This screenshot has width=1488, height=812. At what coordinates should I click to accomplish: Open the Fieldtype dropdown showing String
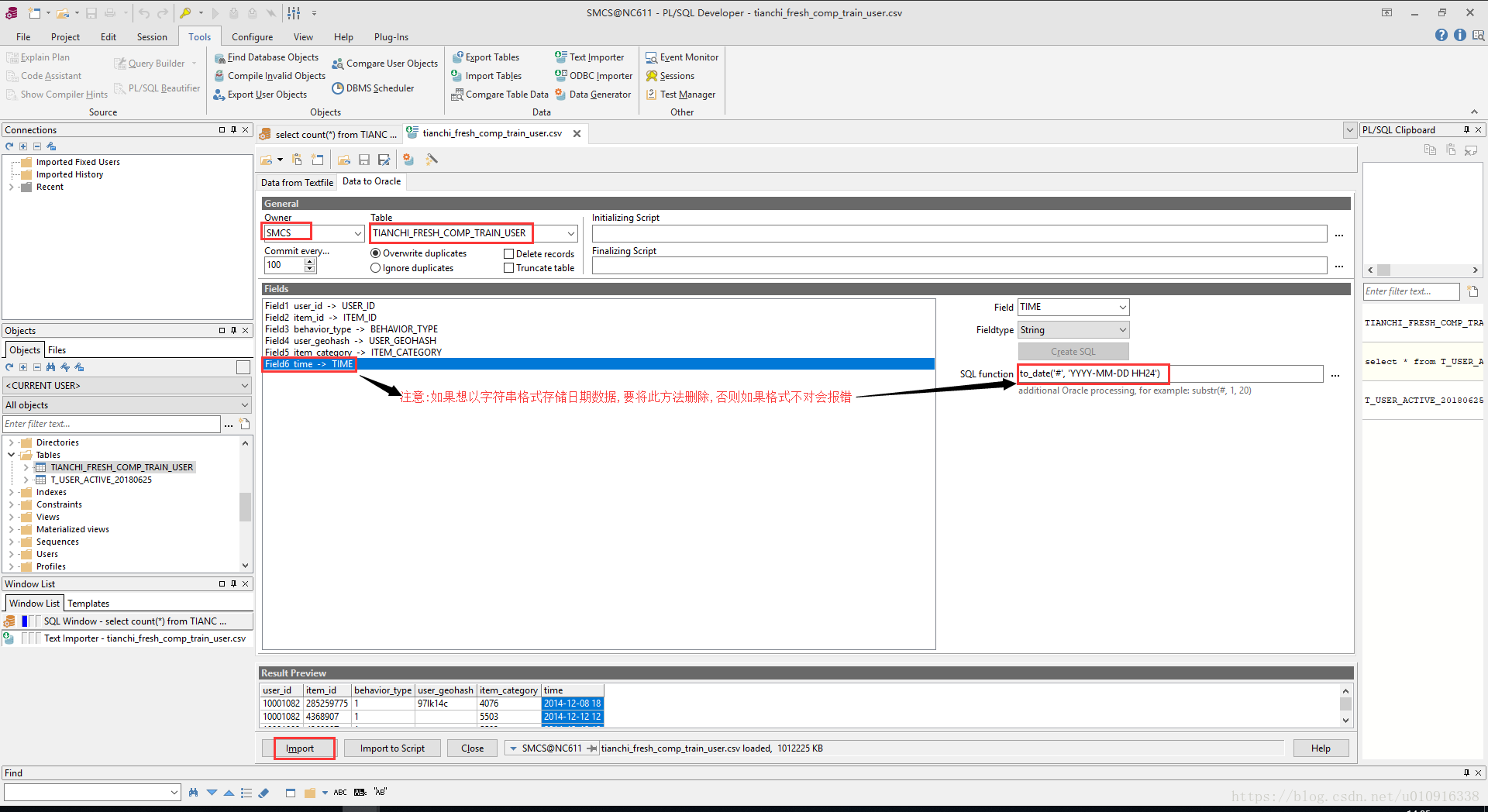click(1122, 330)
